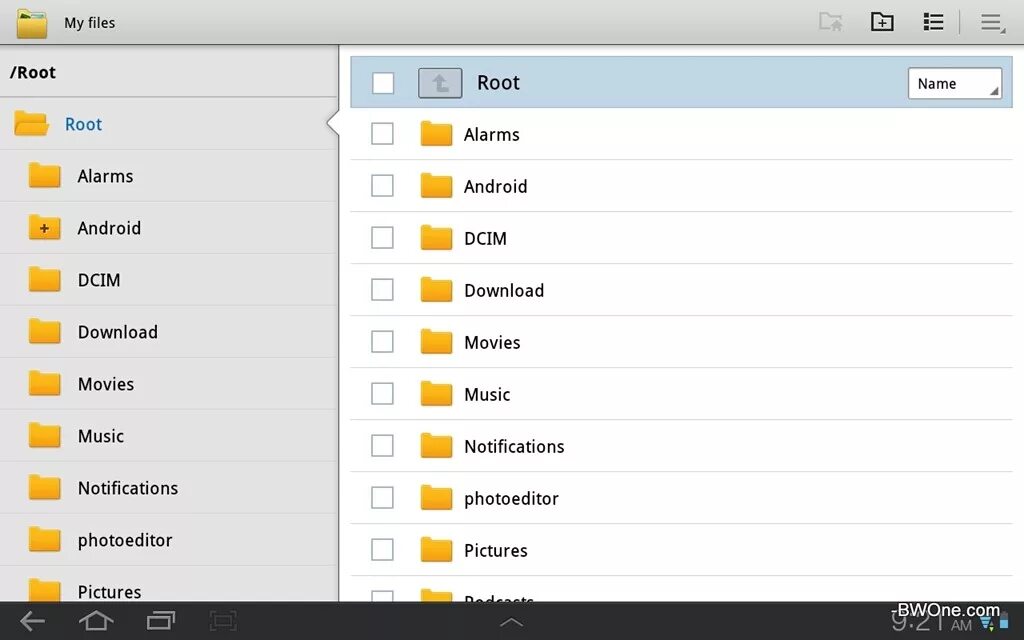
Task: Open the Alarms folder icon in main list
Action: 436,134
